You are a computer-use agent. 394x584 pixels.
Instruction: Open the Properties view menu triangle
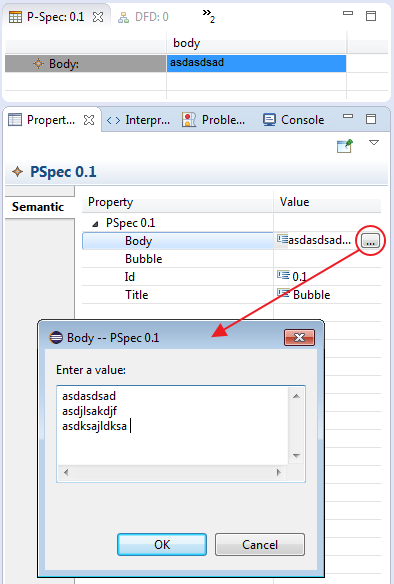[x=374, y=143]
